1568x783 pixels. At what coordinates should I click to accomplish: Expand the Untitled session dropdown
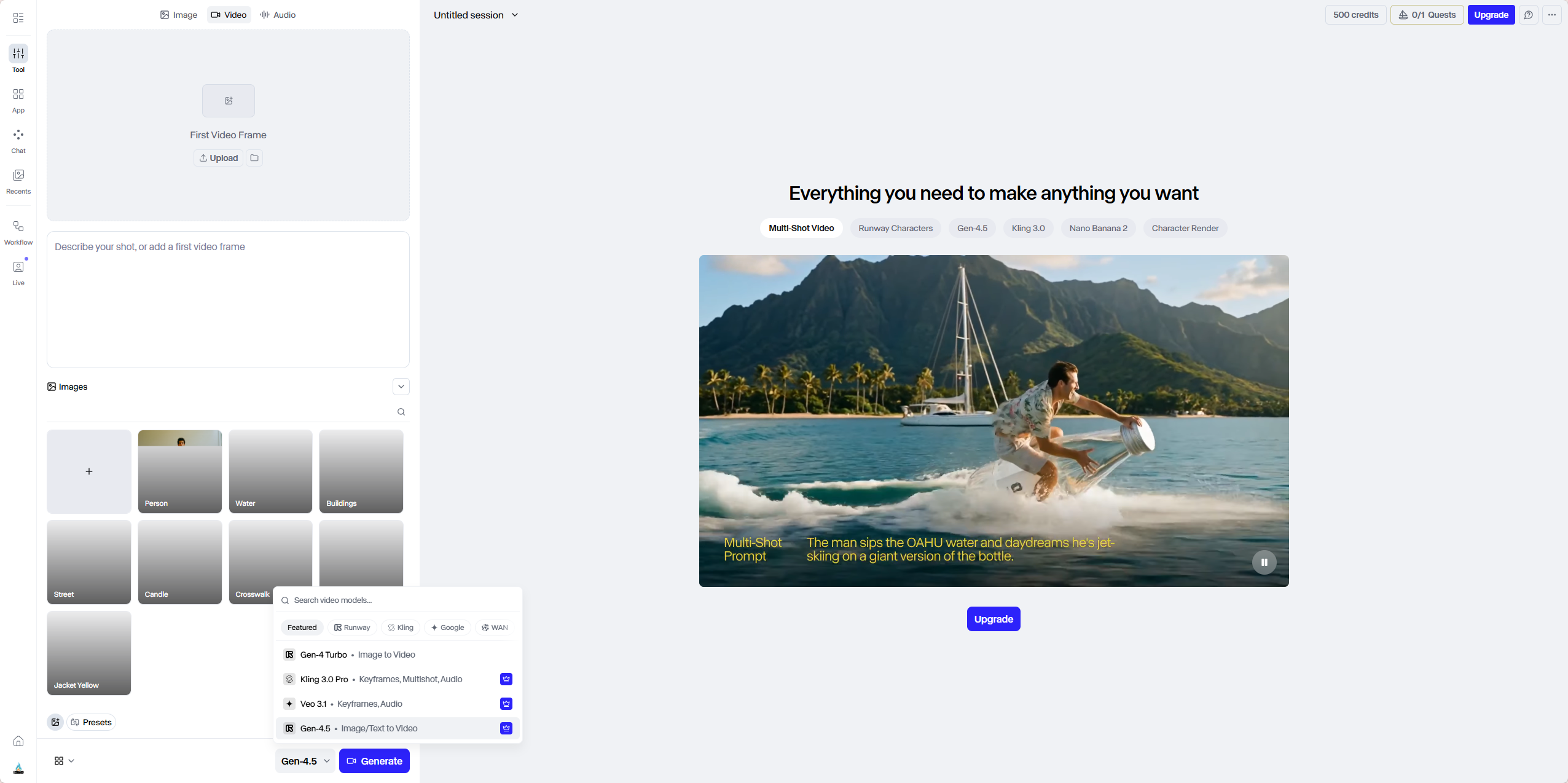[x=476, y=15]
